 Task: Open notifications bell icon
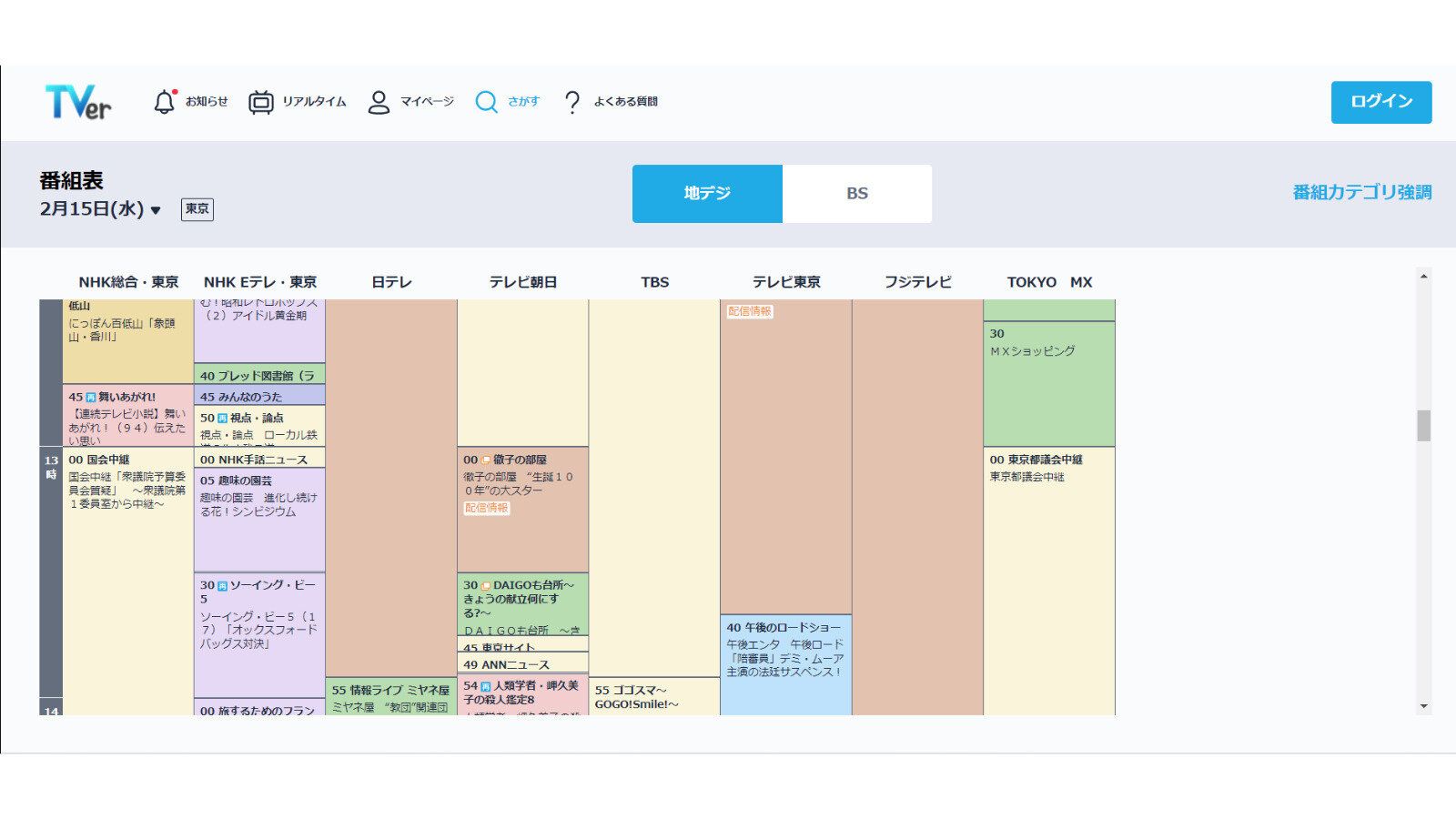pos(164,102)
